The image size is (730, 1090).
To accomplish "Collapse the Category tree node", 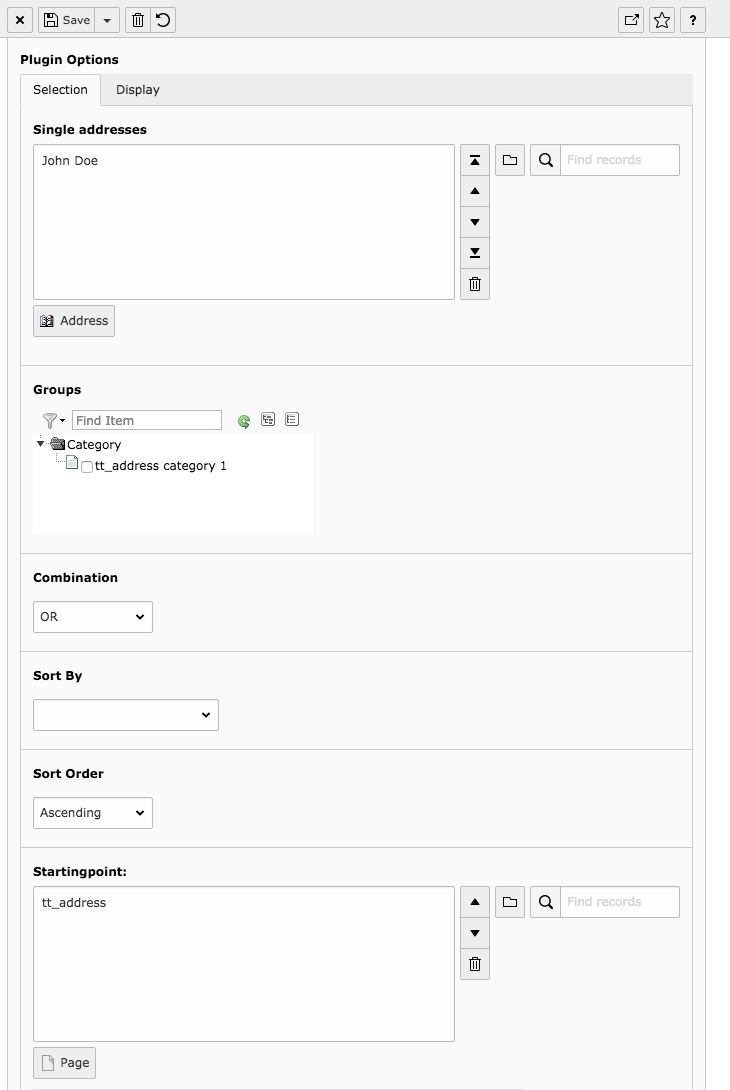I will point(41,444).
